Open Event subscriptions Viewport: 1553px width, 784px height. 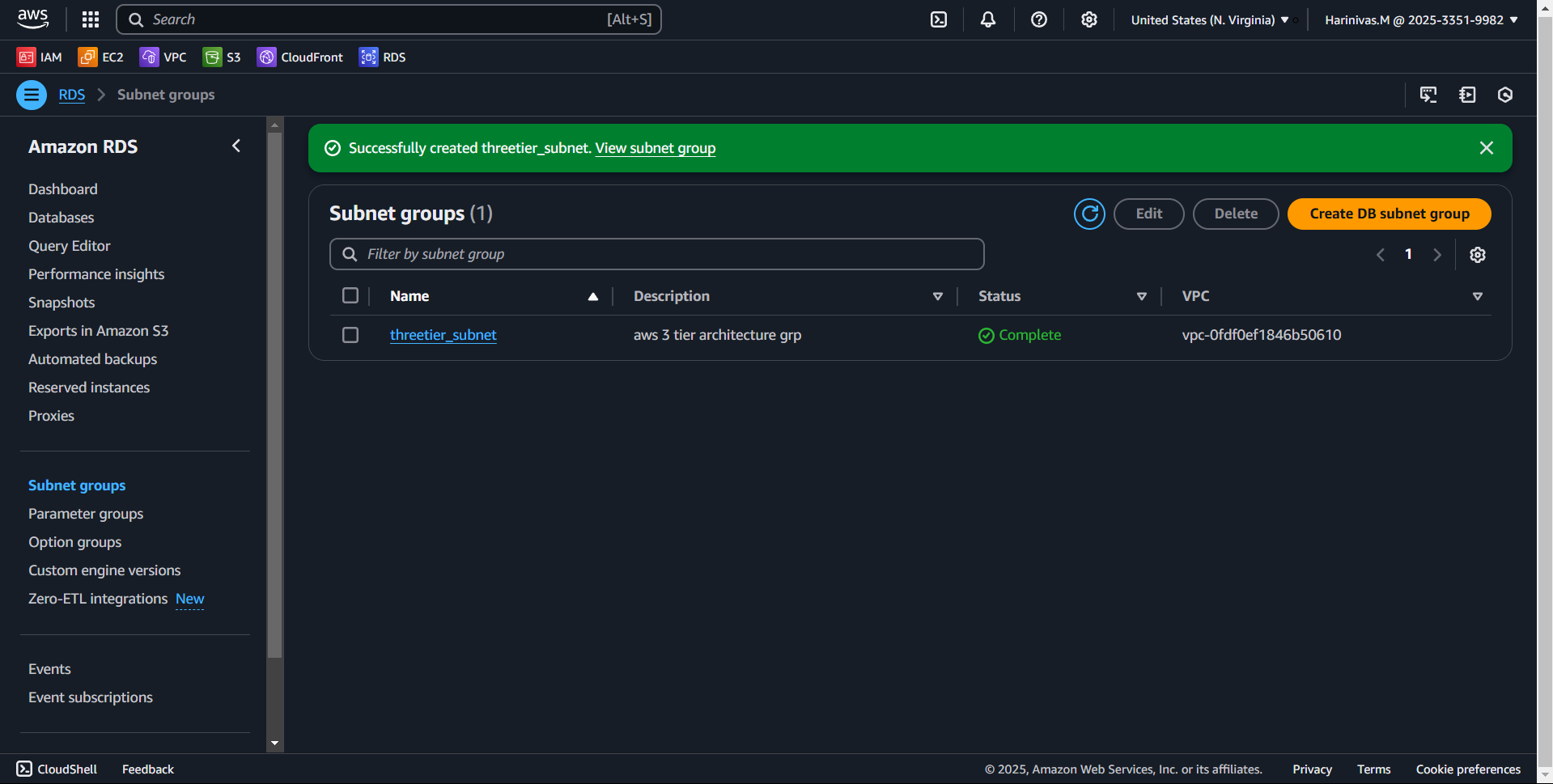[x=91, y=697]
